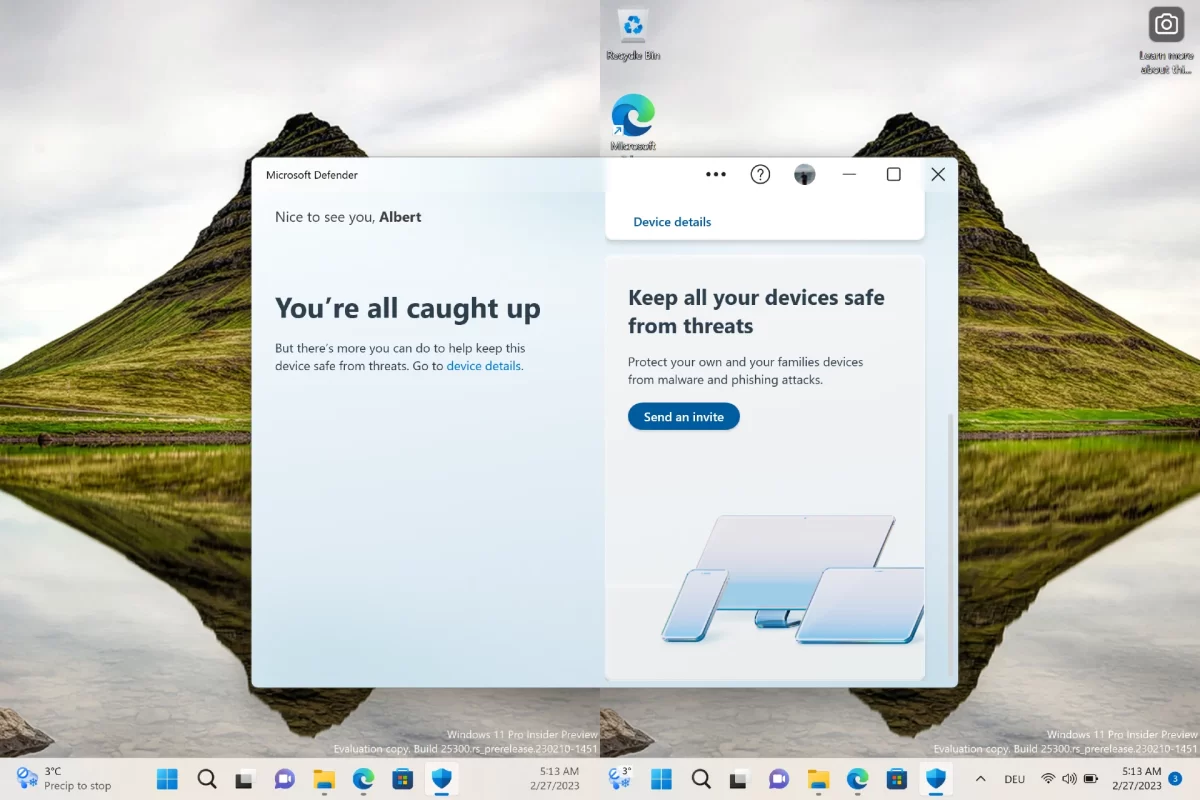The width and height of the screenshot is (1200, 800).
Task: Open the account profile picture in Defender
Action: pyautogui.click(x=805, y=175)
